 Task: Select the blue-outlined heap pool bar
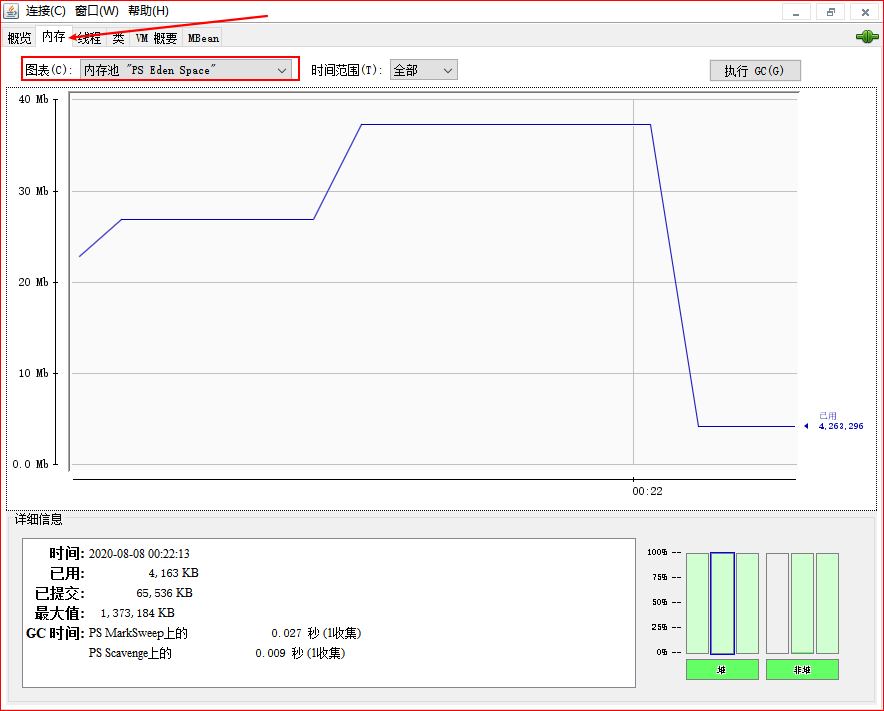point(722,603)
